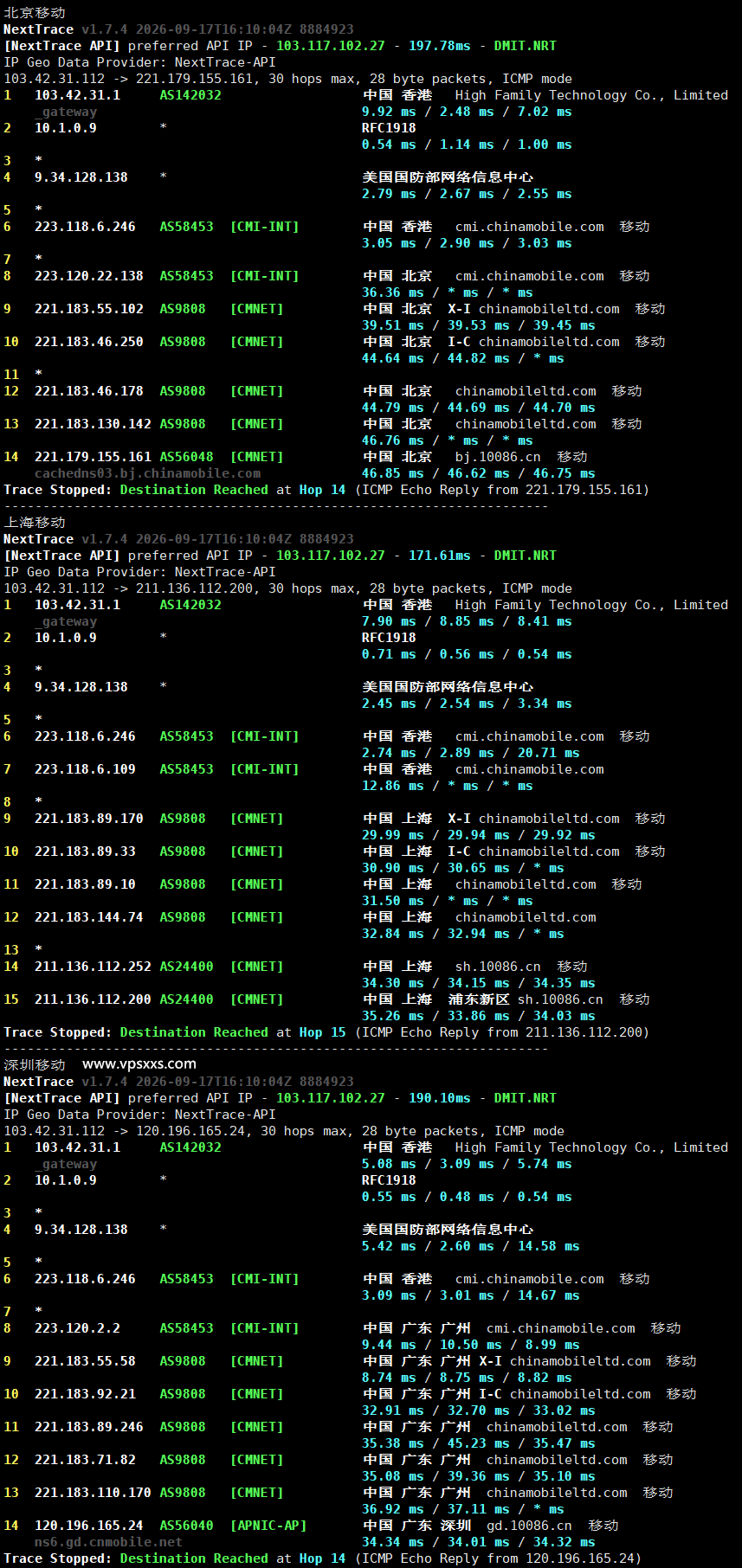The width and height of the screenshot is (742, 1568).
Task: Select hop IP 221.183.110.170
Action: (93, 1493)
